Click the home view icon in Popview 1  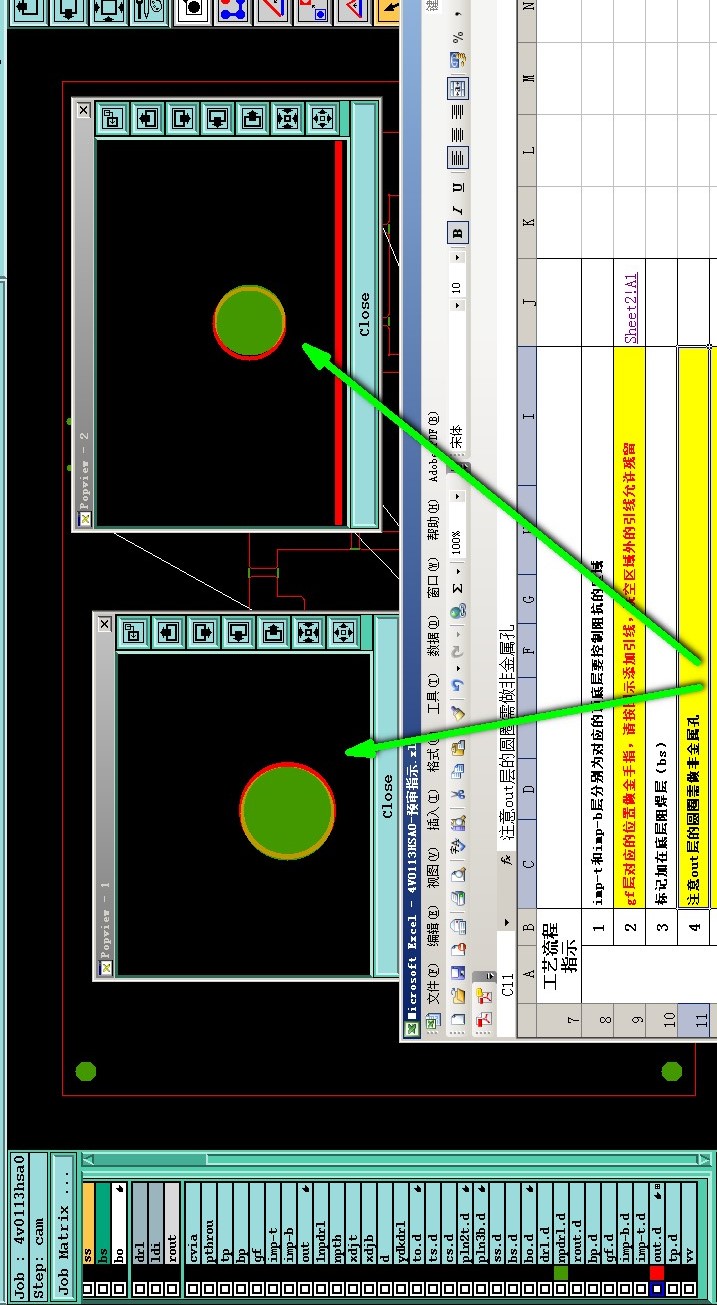pyautogui.click(x=132, y=632)
